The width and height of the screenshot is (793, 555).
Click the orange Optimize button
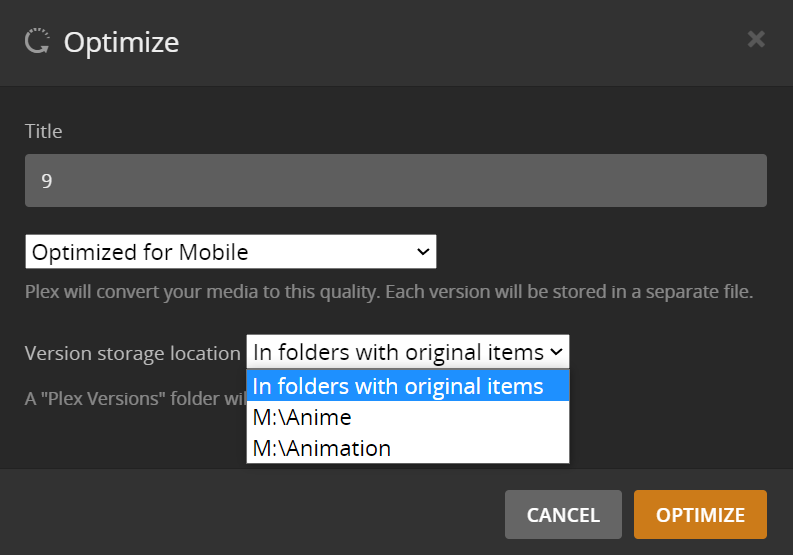pos(700,515)
